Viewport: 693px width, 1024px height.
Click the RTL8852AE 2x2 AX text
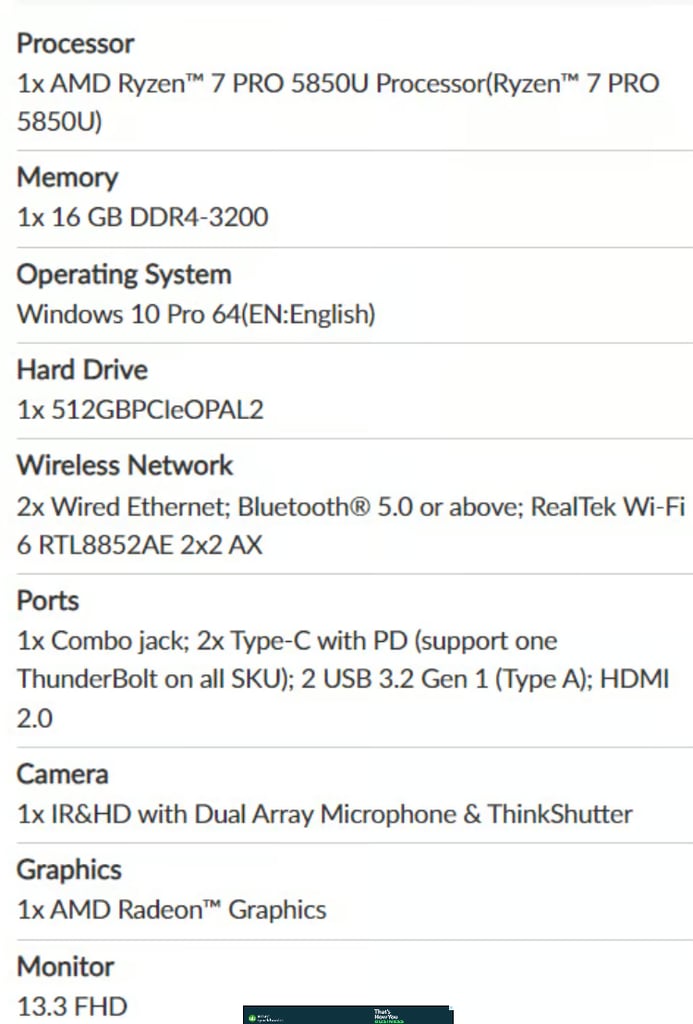(x=150, y=545)
